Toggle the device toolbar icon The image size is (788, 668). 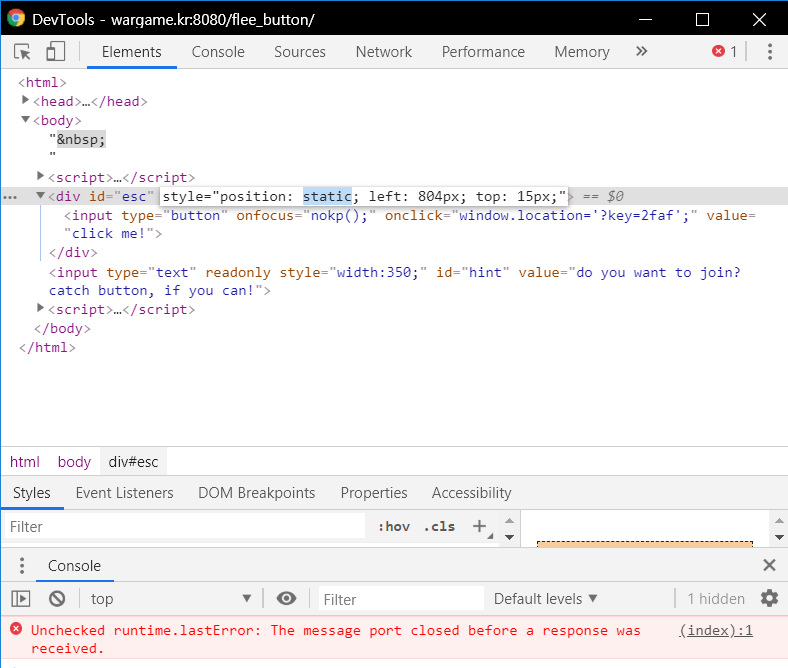pos(55,52)
